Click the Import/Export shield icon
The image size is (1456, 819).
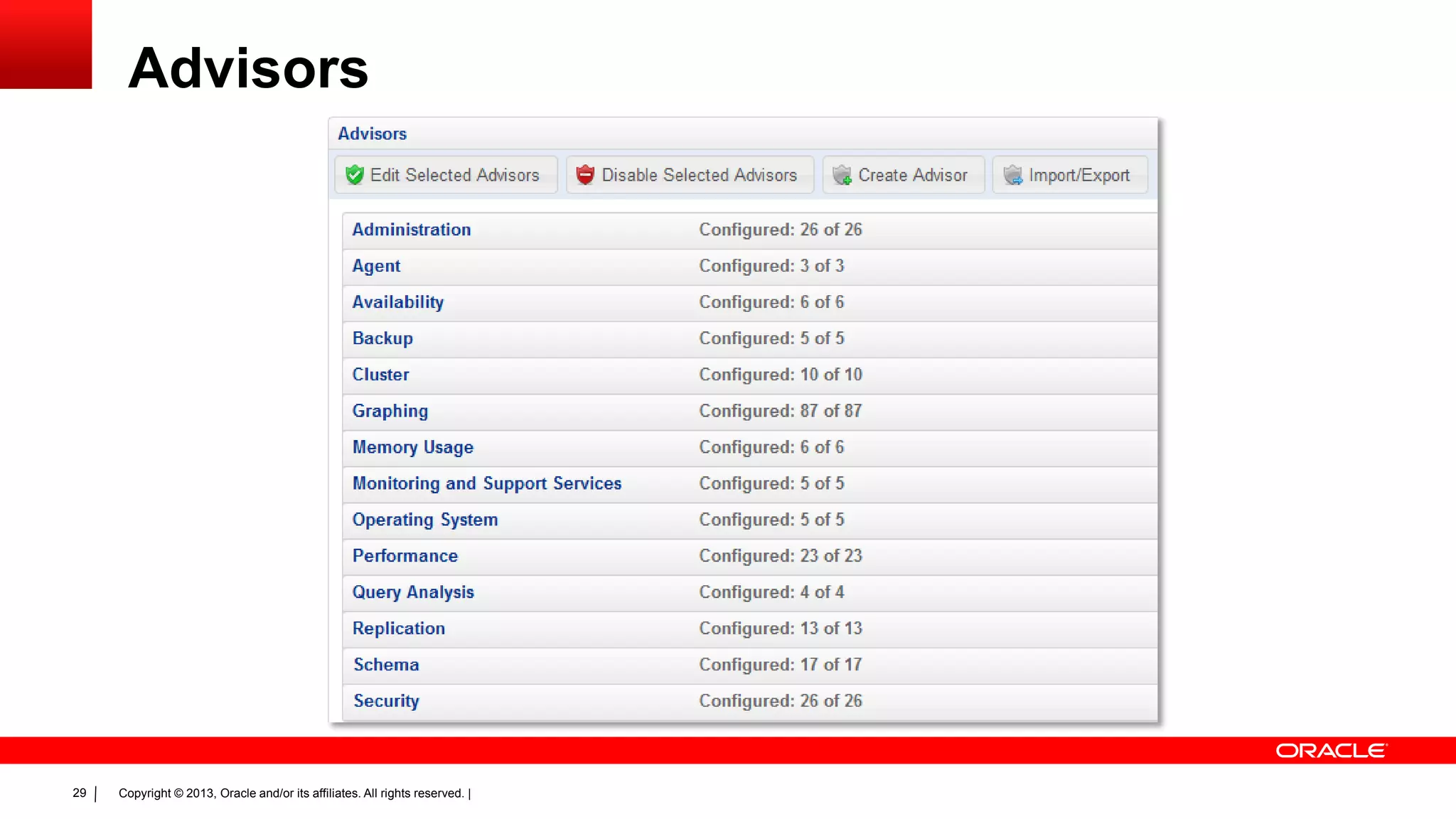1012,175
